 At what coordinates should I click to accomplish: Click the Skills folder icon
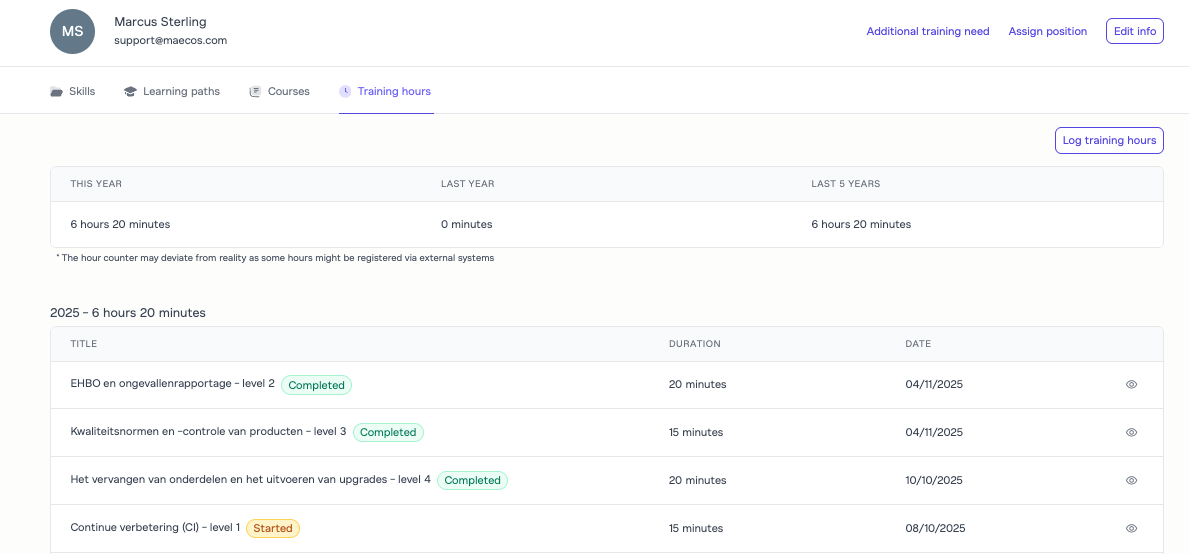click(56, 92)
